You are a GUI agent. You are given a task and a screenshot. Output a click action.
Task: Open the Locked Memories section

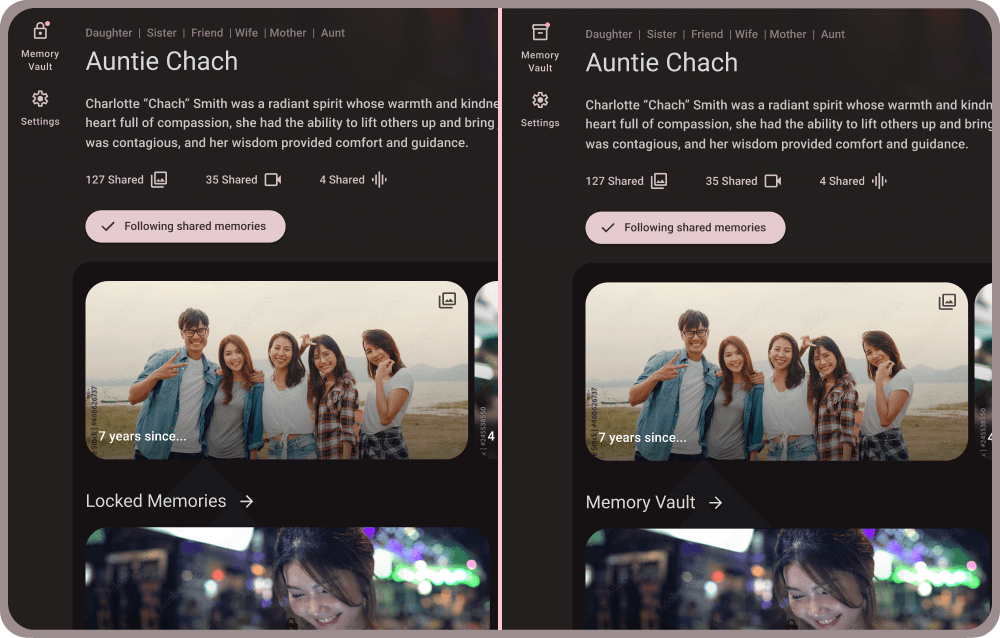[x=156, y=501]
